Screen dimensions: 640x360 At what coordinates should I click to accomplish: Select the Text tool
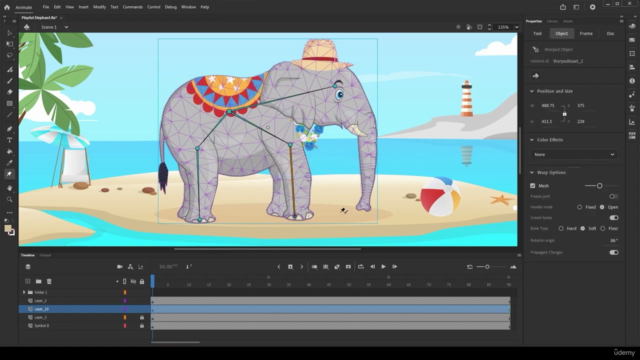pos(9,140)
